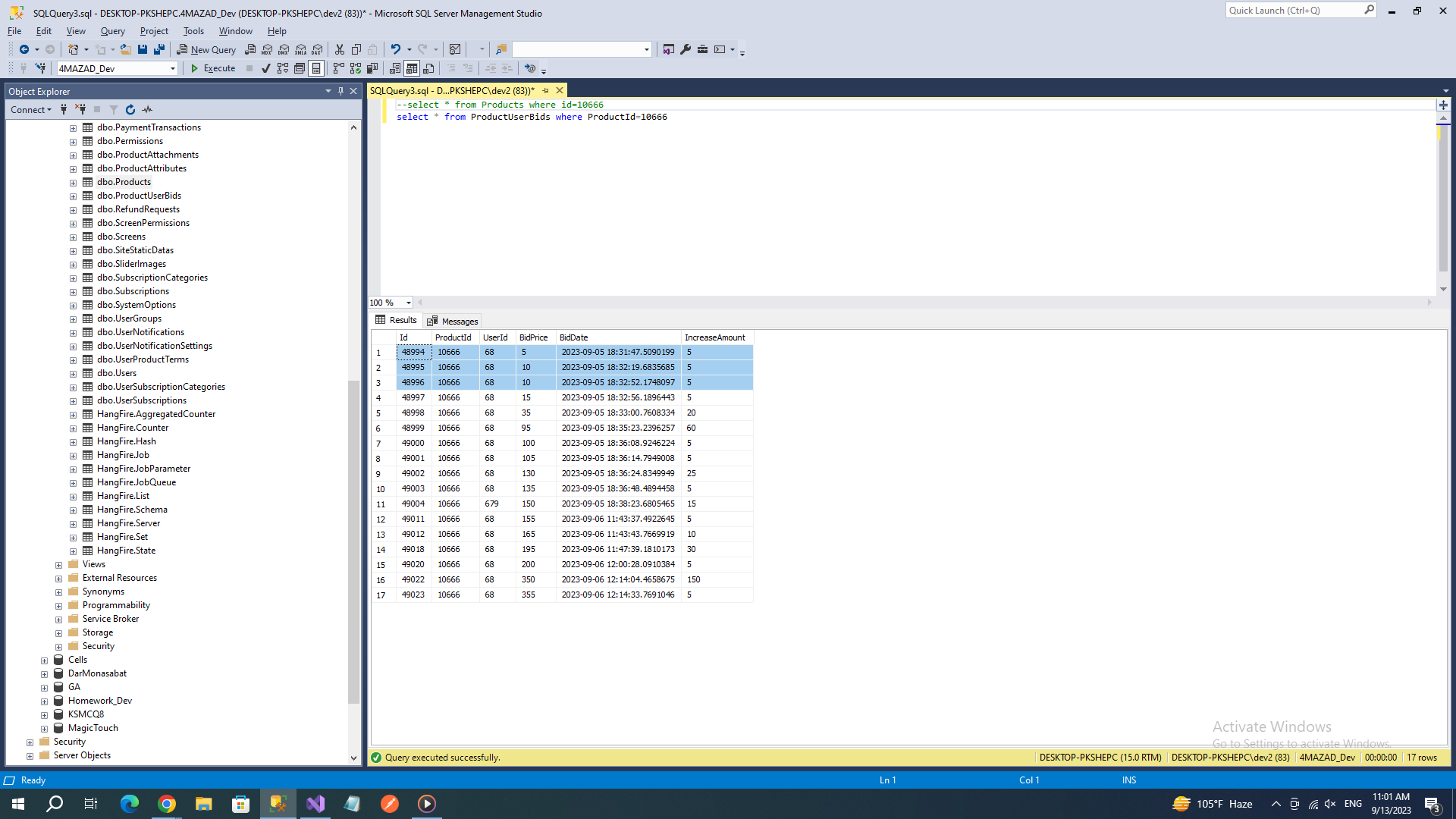The height and width of the screenshot is (819, 1456).
Task: Refresh Object Explorer with refresh icon
Action: point(130,110)
